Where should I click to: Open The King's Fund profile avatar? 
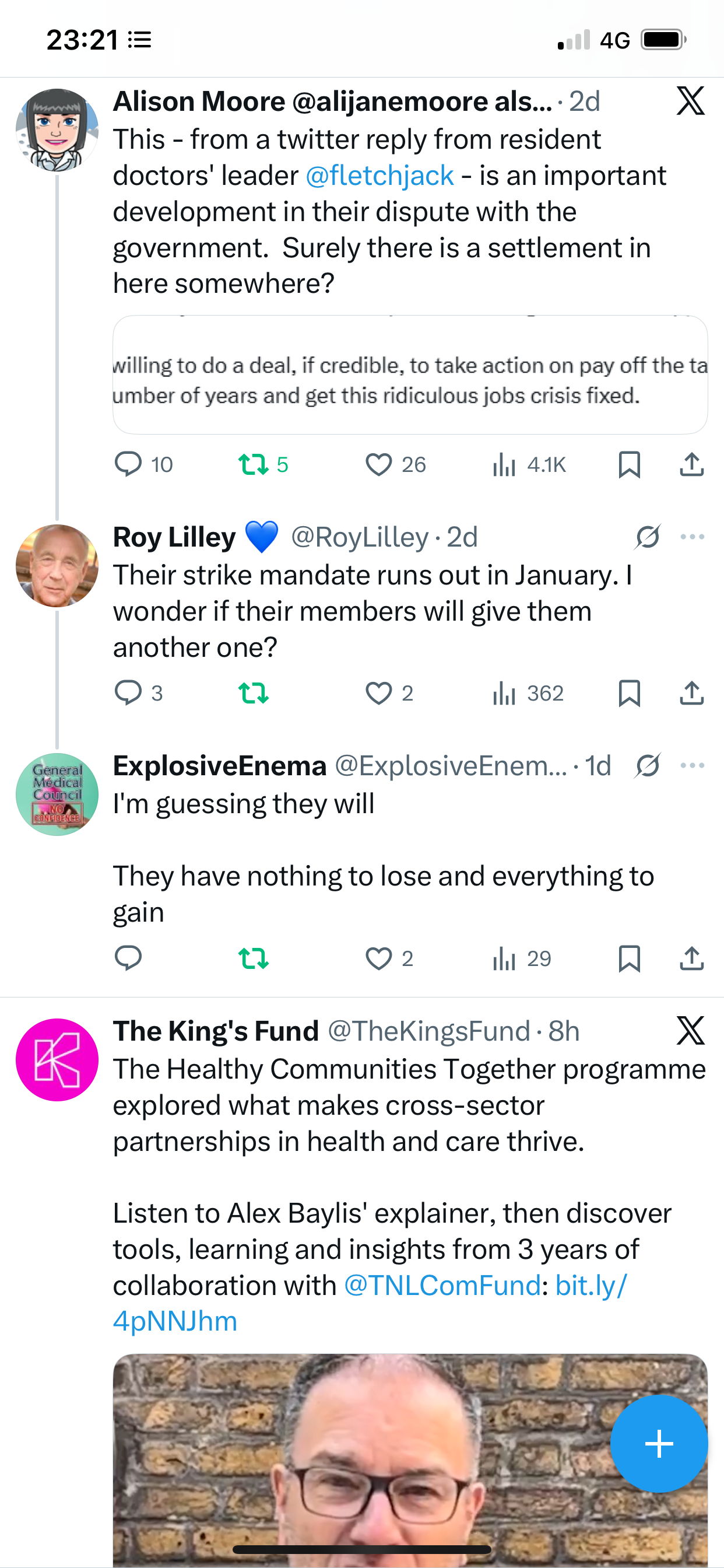(57, 1060)
